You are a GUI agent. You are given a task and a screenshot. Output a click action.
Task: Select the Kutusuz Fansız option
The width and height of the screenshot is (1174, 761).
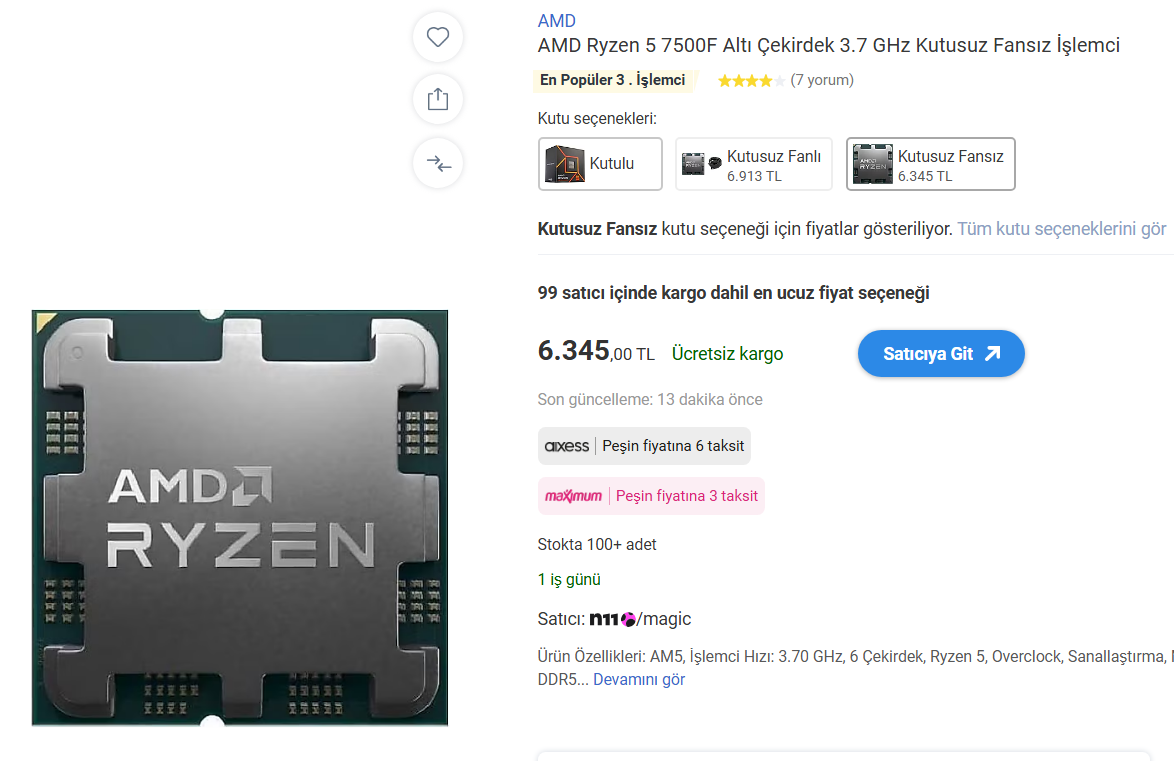pyautogui.click(x=931, y=164)
